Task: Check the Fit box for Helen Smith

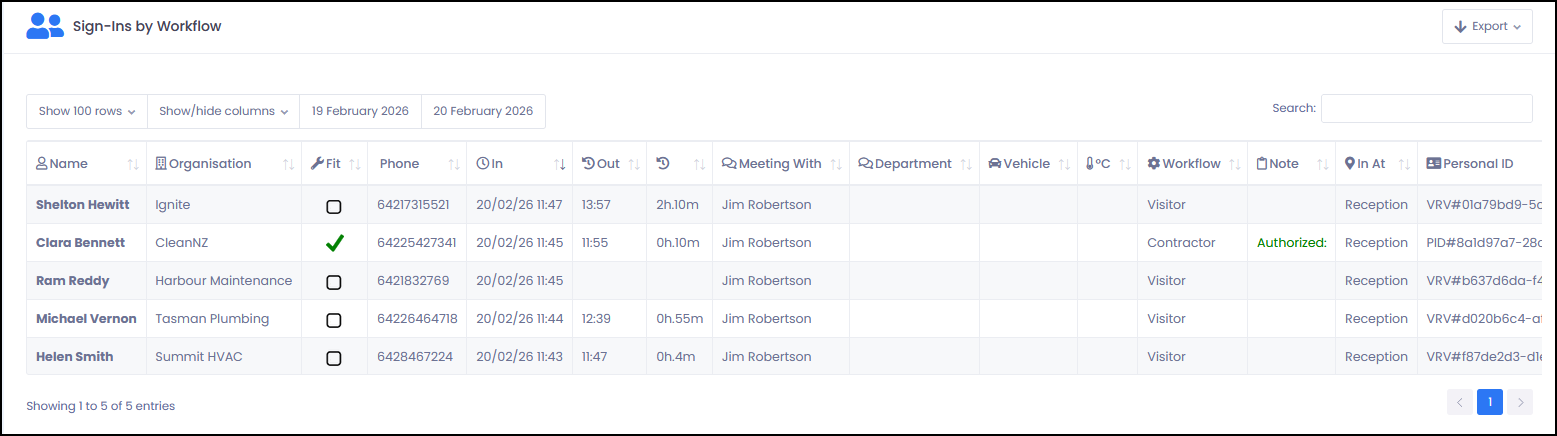Action: (334, 358)
